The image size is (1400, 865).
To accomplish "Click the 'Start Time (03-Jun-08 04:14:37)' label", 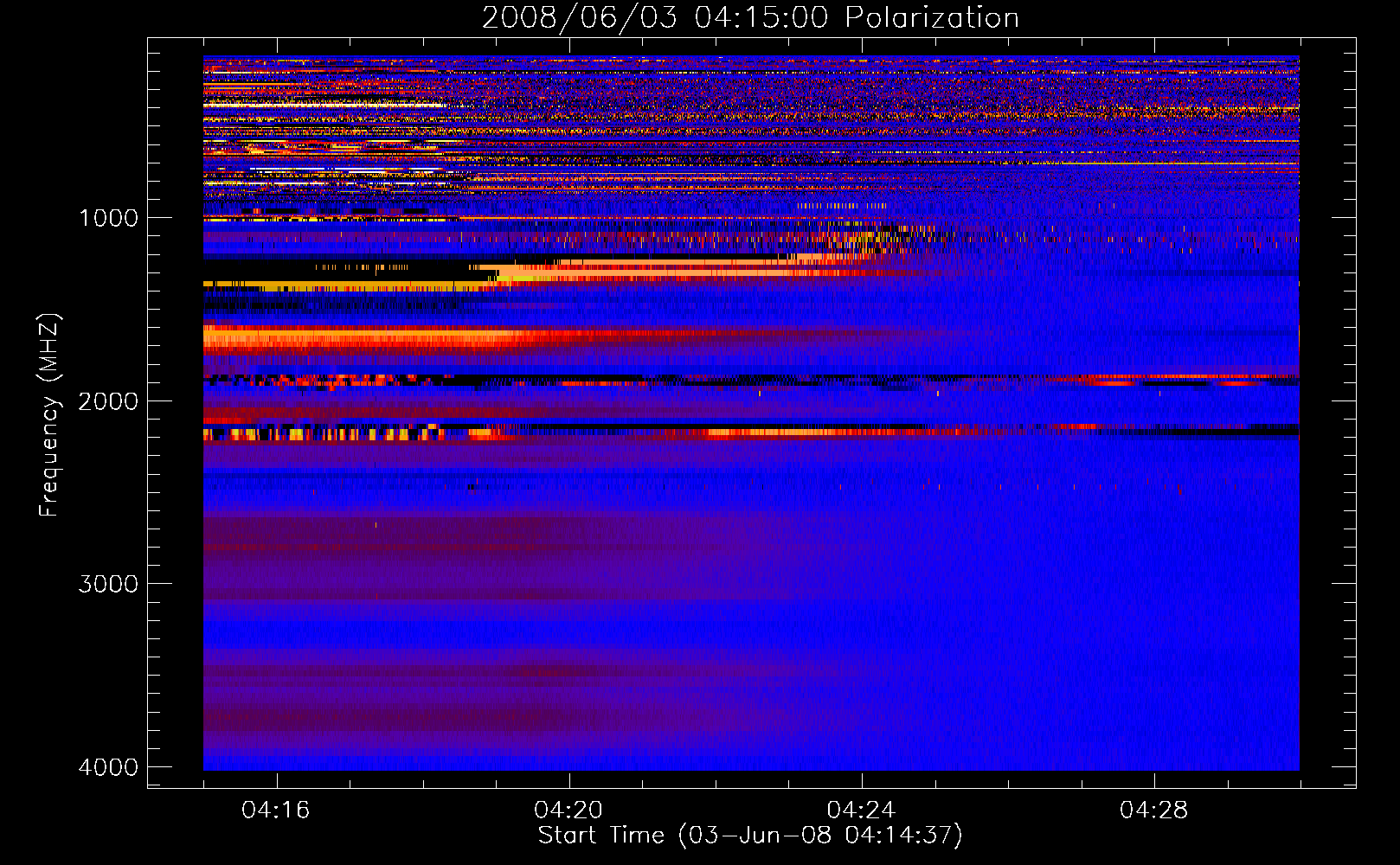I will pos(750,836).
